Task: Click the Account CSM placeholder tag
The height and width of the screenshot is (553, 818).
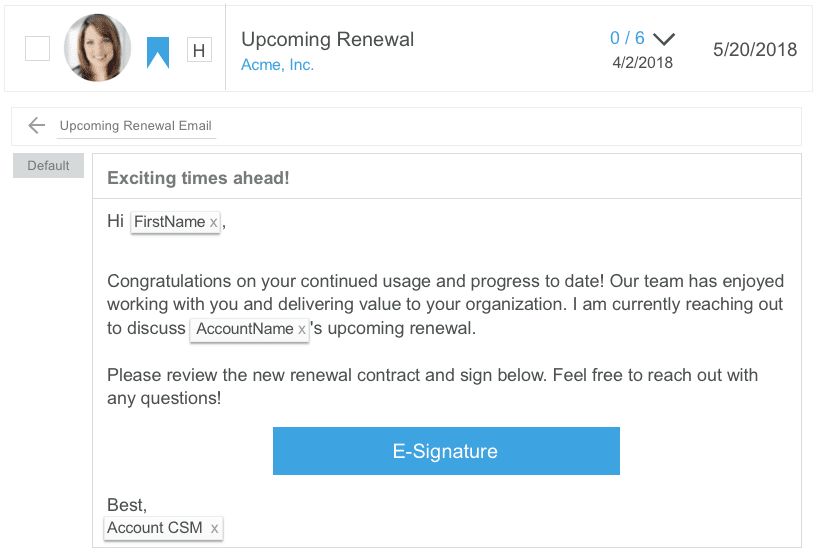Action: tap(155, 528)
